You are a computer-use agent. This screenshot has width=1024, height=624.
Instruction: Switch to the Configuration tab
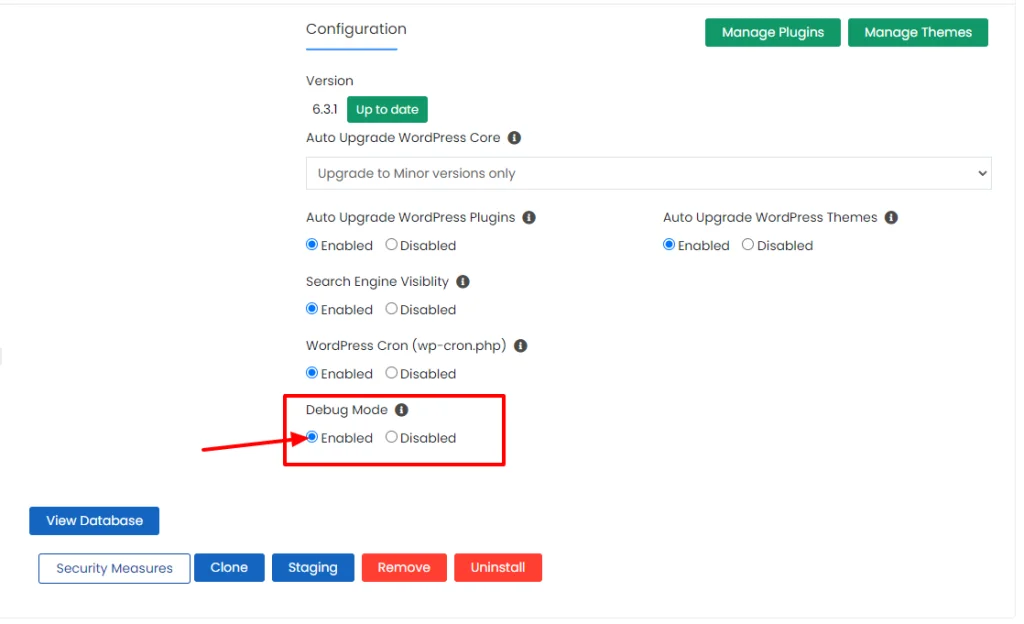[356, 29]
